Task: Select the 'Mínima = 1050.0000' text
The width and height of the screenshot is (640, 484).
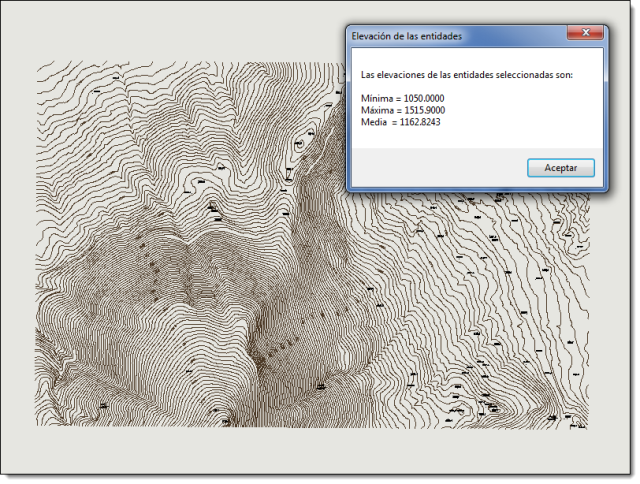Action: tap(402, 98)
